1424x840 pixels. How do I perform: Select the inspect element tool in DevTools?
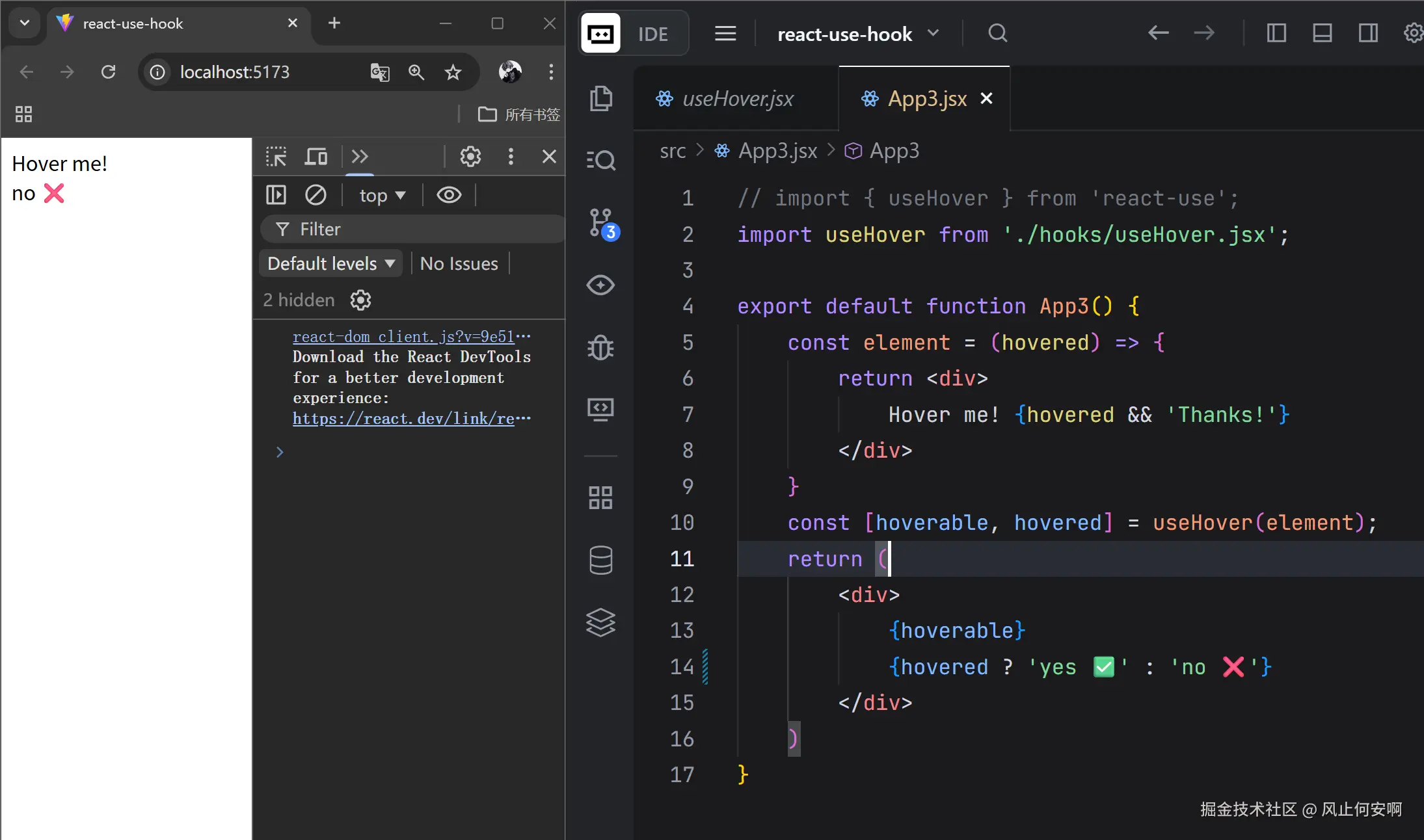pyautogui.click(x=276, y=157)
